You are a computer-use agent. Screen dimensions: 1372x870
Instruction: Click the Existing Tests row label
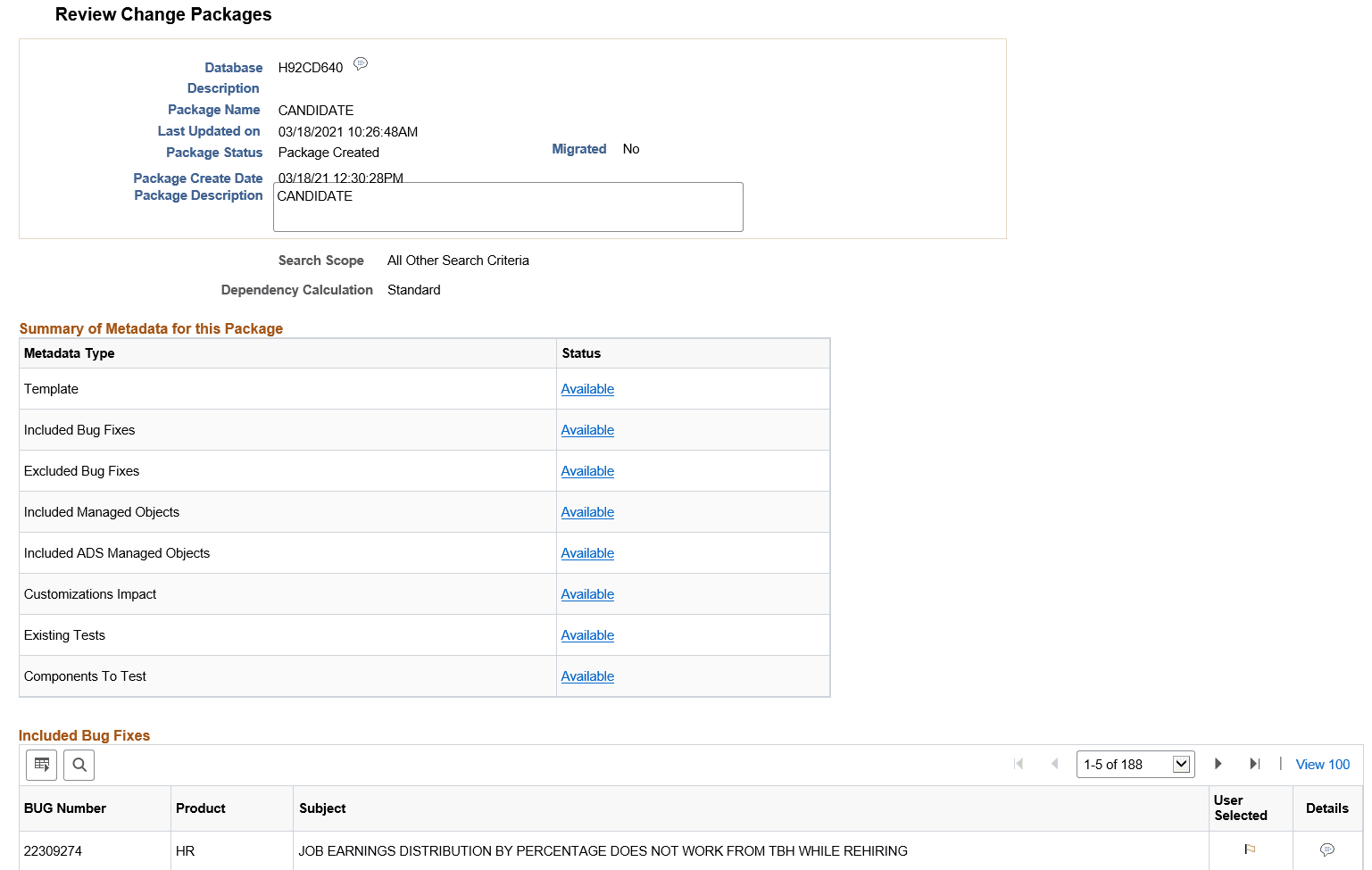coord(64,635)
